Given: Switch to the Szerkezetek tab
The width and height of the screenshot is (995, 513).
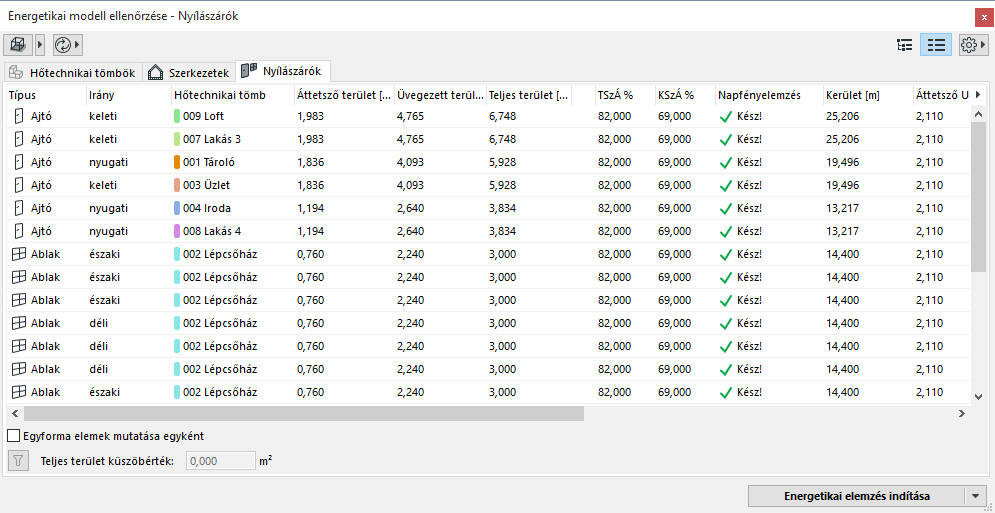Looking at the screenshot, I should [189, 72].
